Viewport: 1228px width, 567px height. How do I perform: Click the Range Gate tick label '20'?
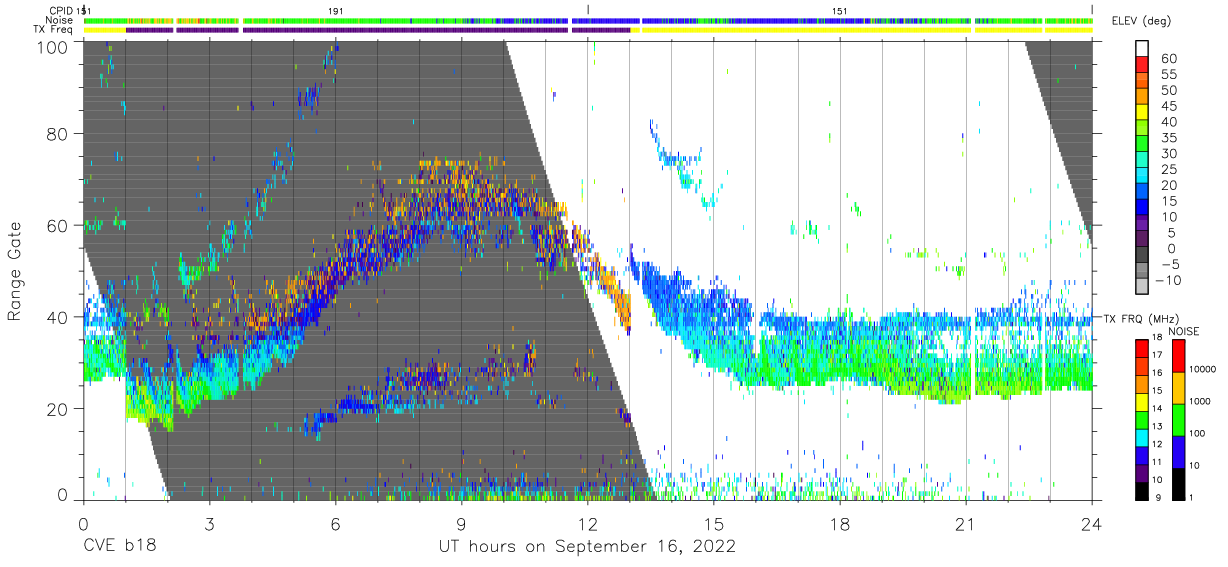click(58, 409)
